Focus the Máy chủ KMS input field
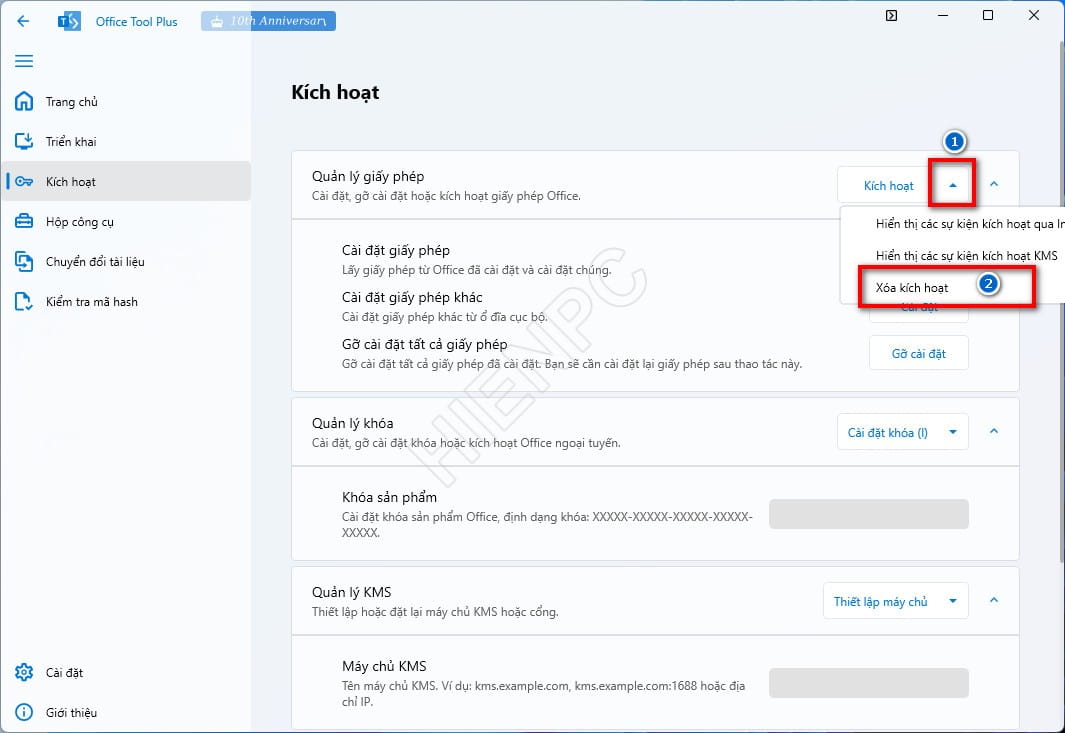This screenshot has height=733, width=1065. tap(869, 683)
